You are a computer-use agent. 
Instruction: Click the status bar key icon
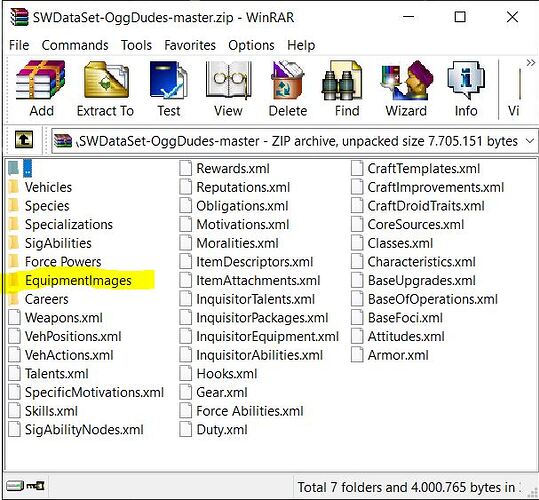point(36,486)
